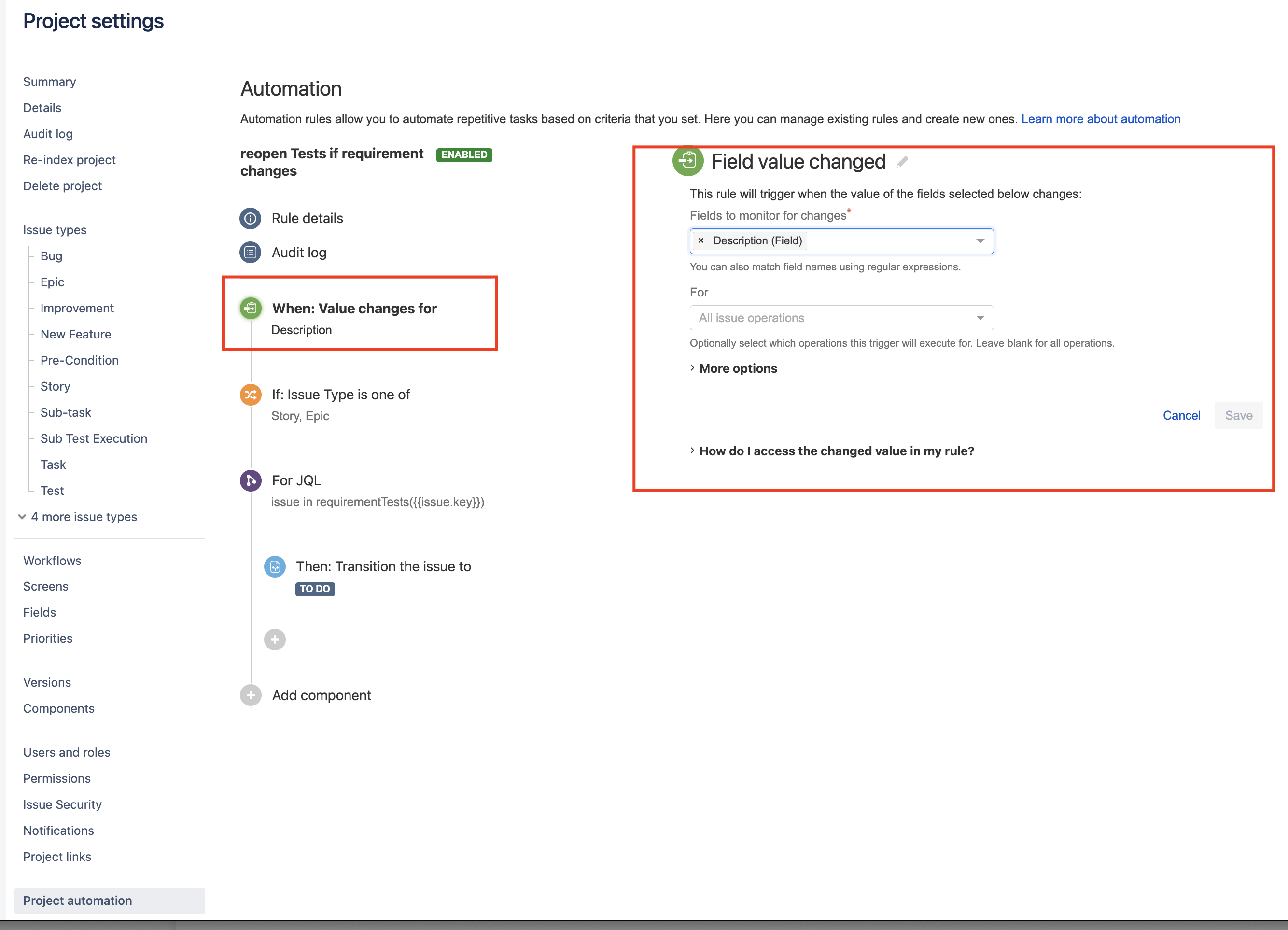Screen dimensions: 1288x930
Task: Click the Save button
Action: (x=1239, y=416)
